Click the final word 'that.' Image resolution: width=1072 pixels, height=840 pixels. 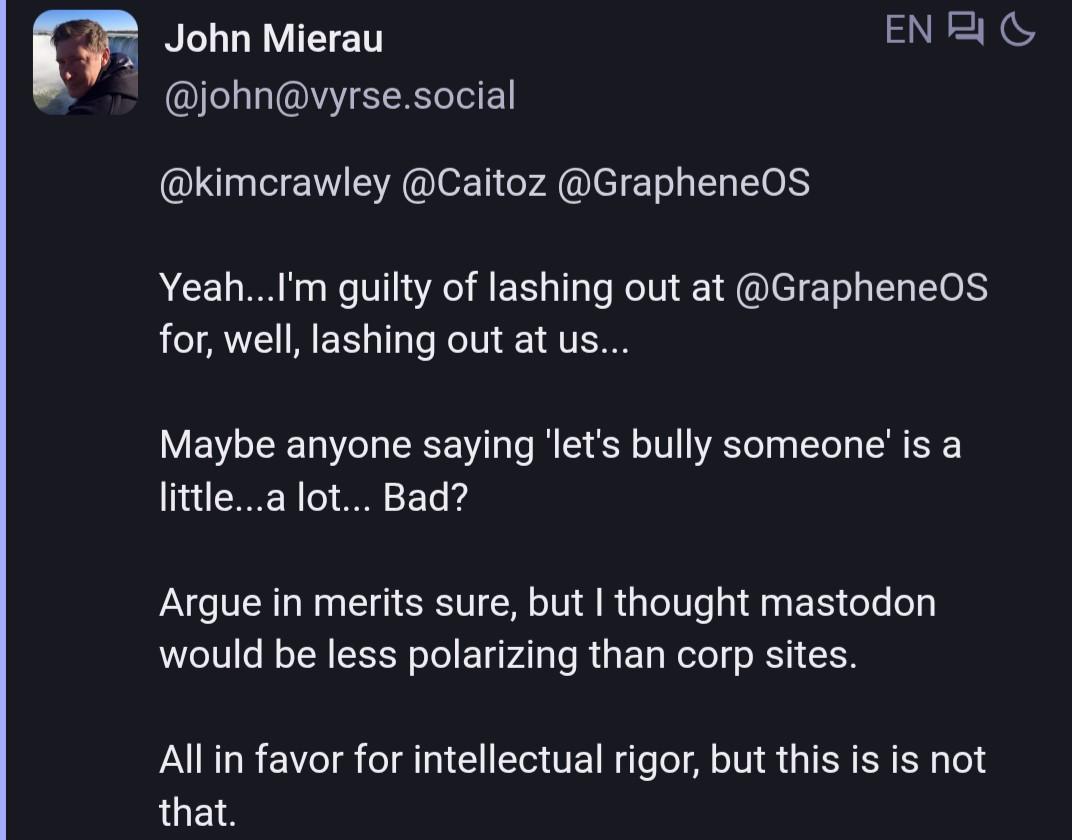pyautogui.click(x=198, y=813)
